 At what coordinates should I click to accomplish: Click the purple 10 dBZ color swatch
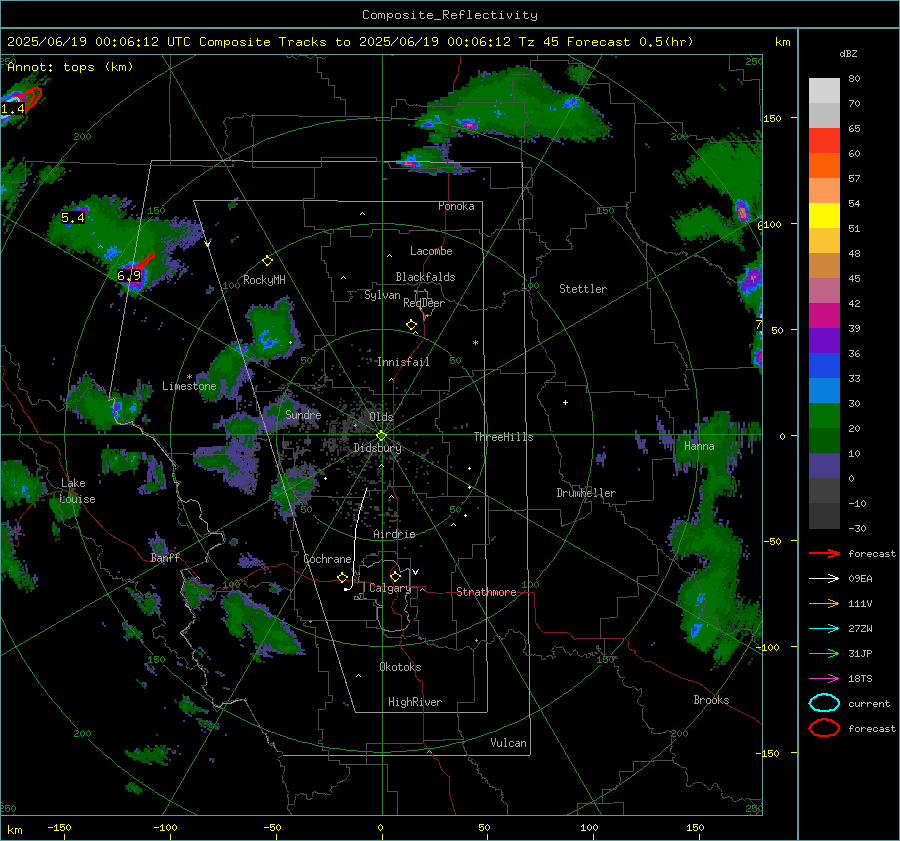[x=824, y=466]
